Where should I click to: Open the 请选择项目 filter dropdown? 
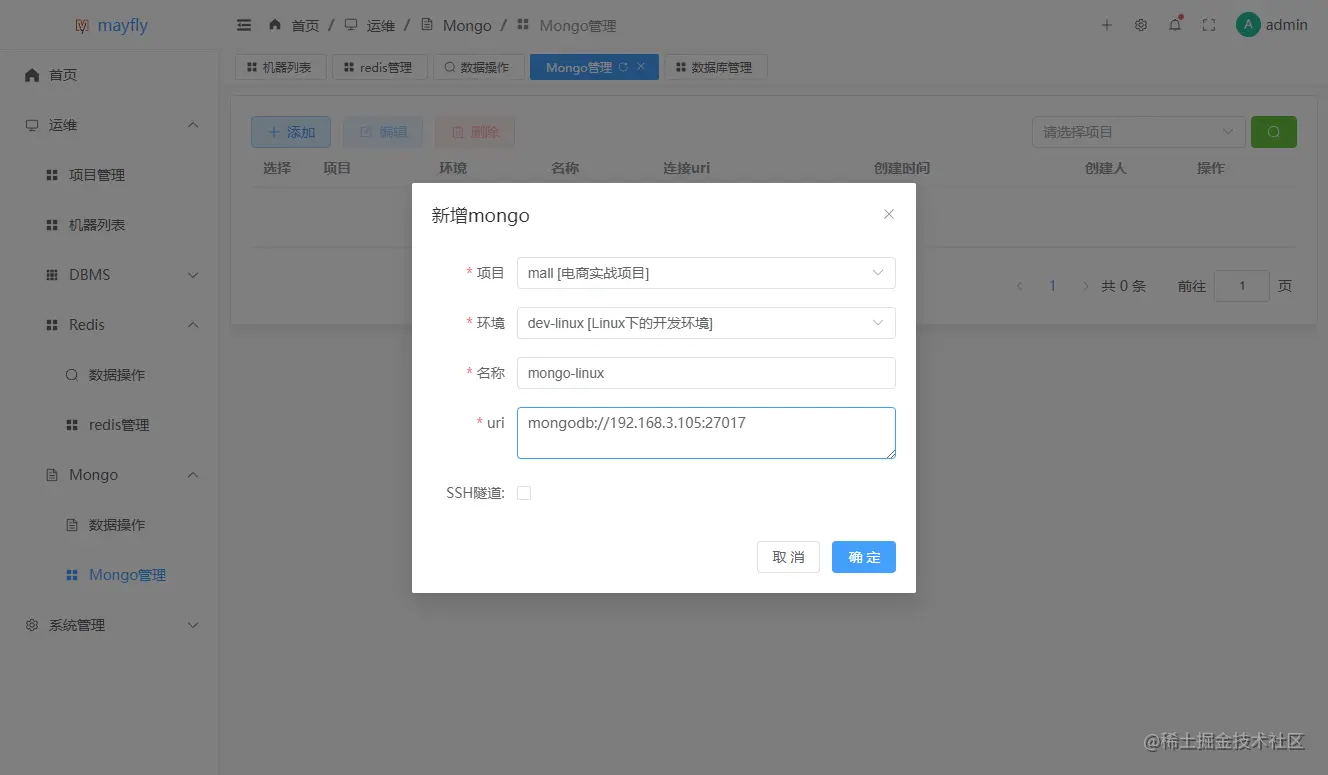tap(1139, 132)
